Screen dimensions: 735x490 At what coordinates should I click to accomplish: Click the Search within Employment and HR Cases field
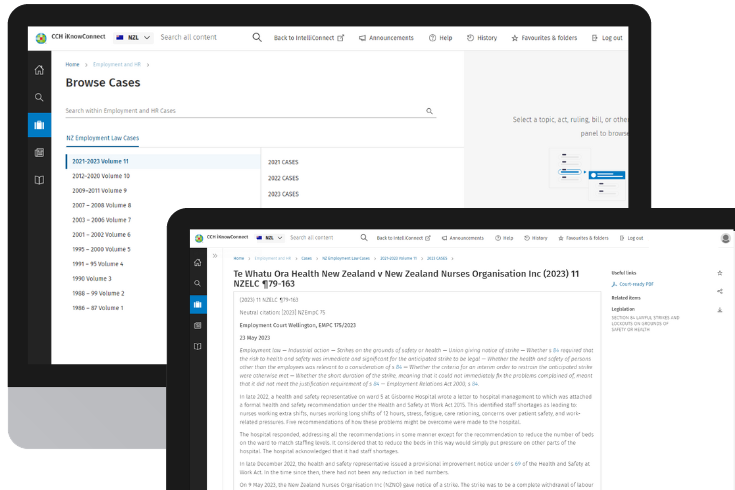point(240,111)
